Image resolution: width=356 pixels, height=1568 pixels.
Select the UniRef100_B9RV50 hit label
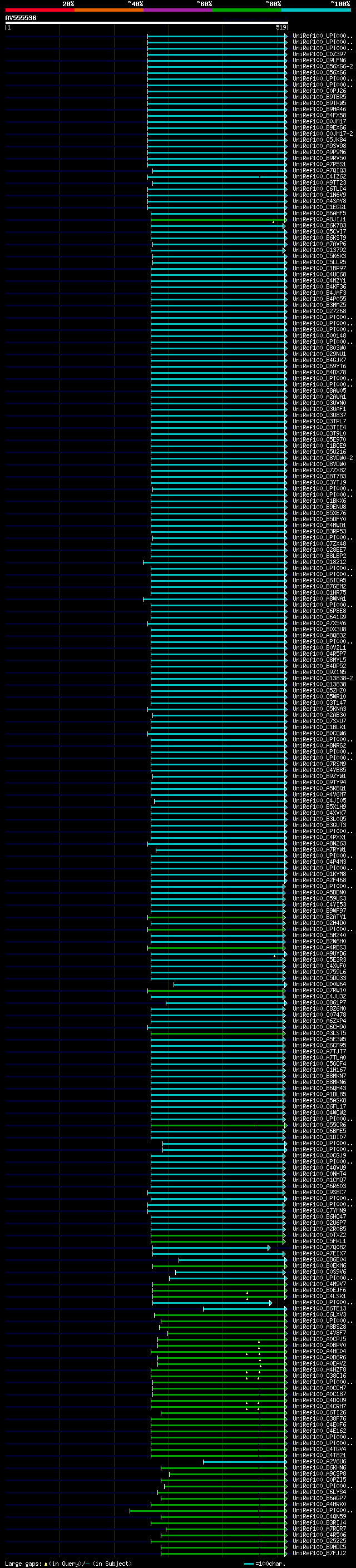point(319,159)
